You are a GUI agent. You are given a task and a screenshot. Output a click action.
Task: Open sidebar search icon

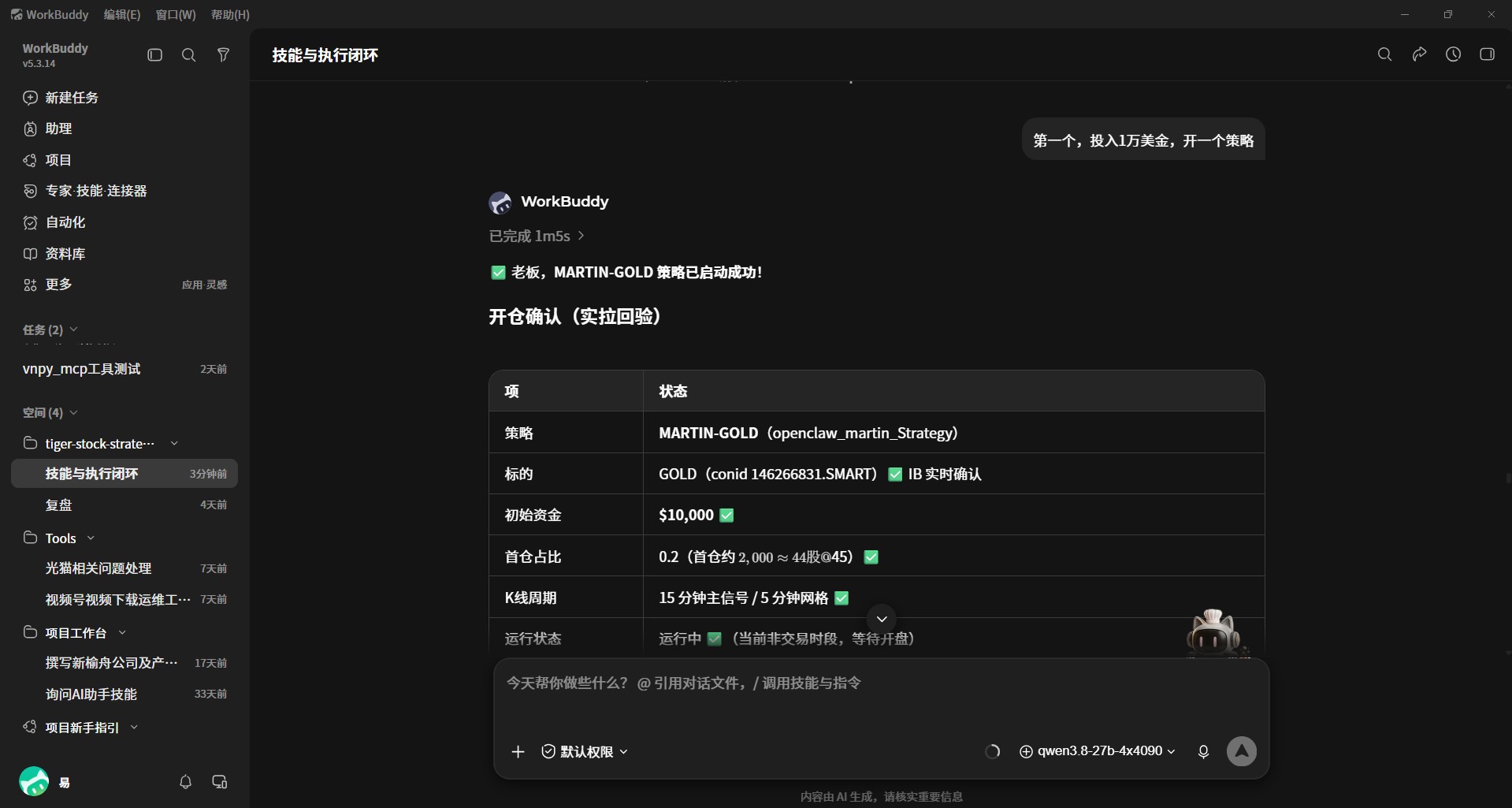pyautogui.click(x=189, y=55)
